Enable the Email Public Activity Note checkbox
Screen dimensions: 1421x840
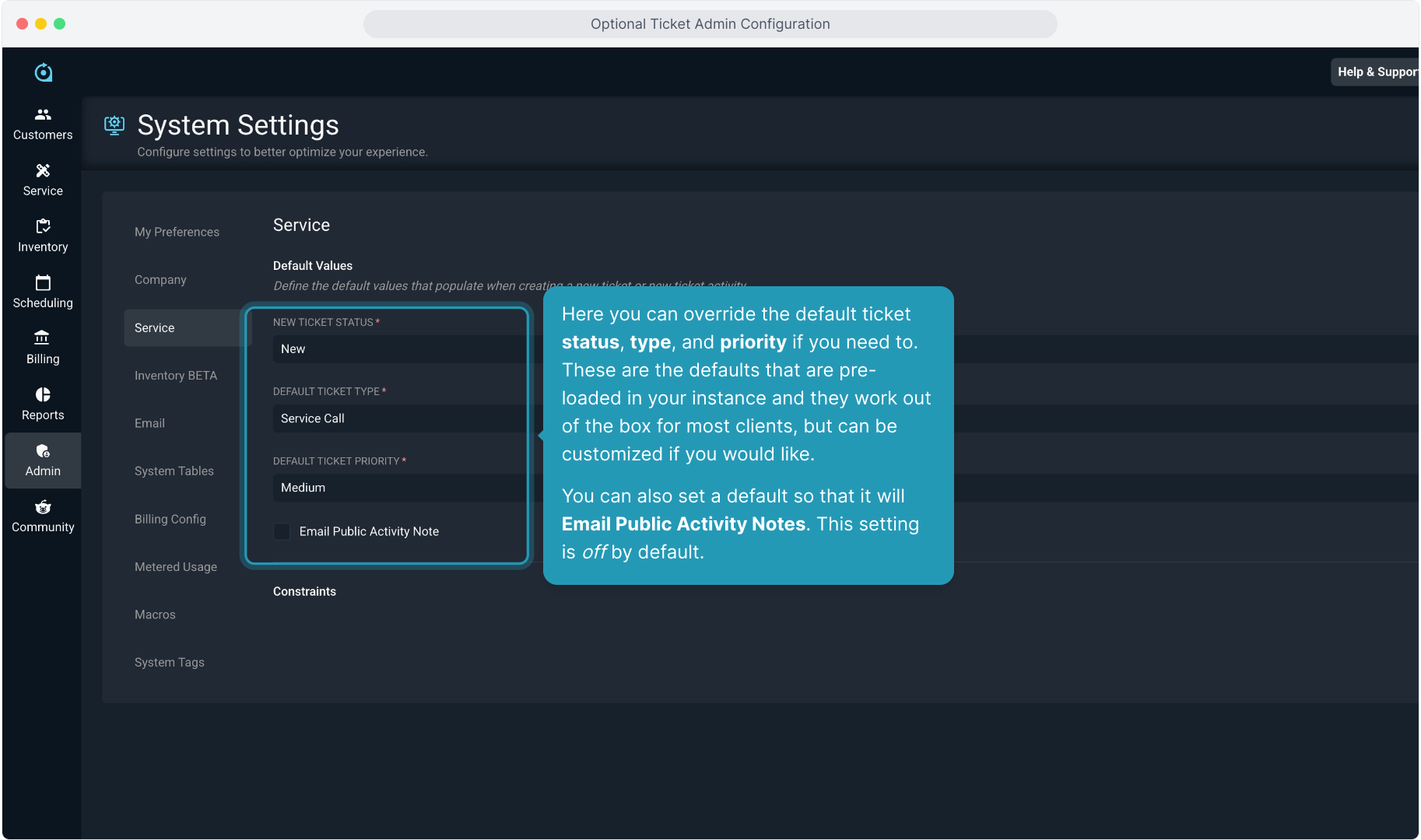[x=282, y=531]
